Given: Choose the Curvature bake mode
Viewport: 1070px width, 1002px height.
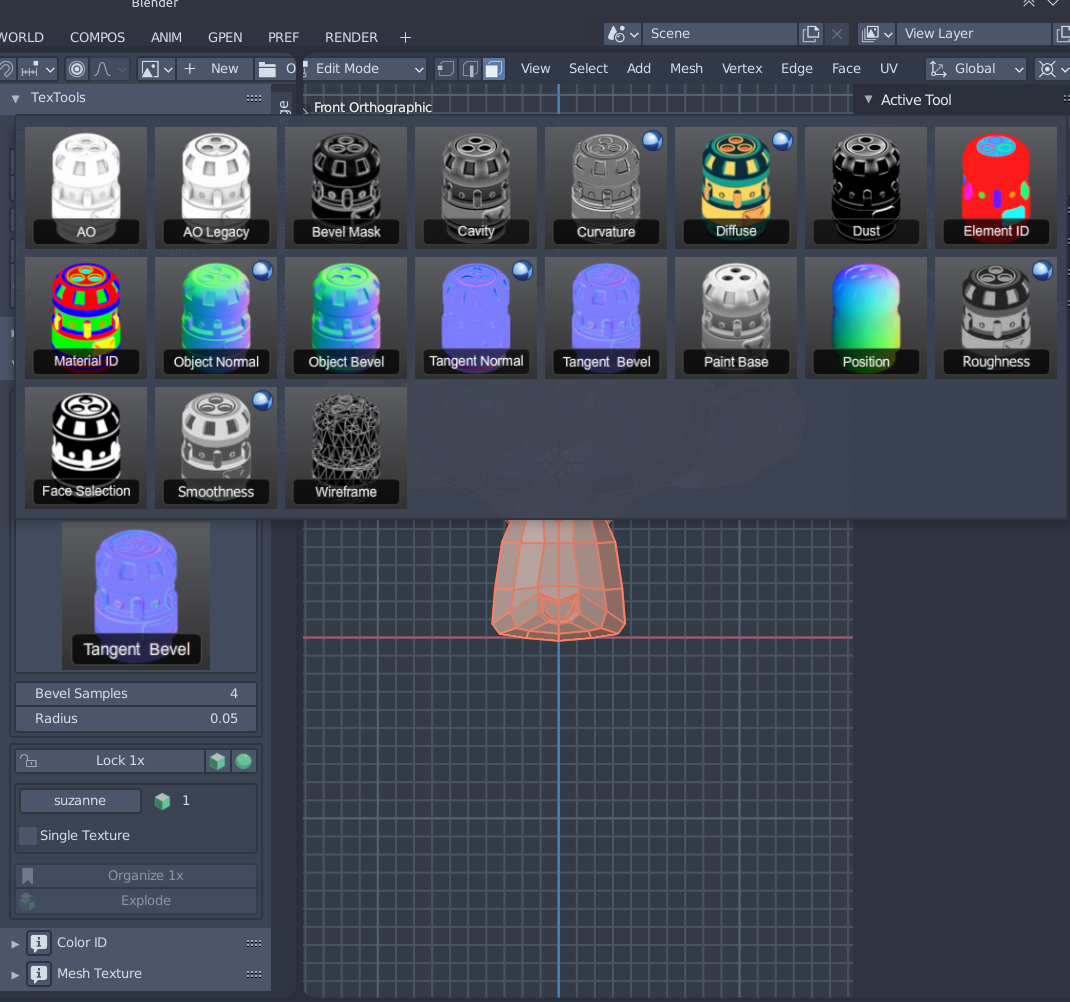Looking at the screenshot, I should (x=606, y=188).
